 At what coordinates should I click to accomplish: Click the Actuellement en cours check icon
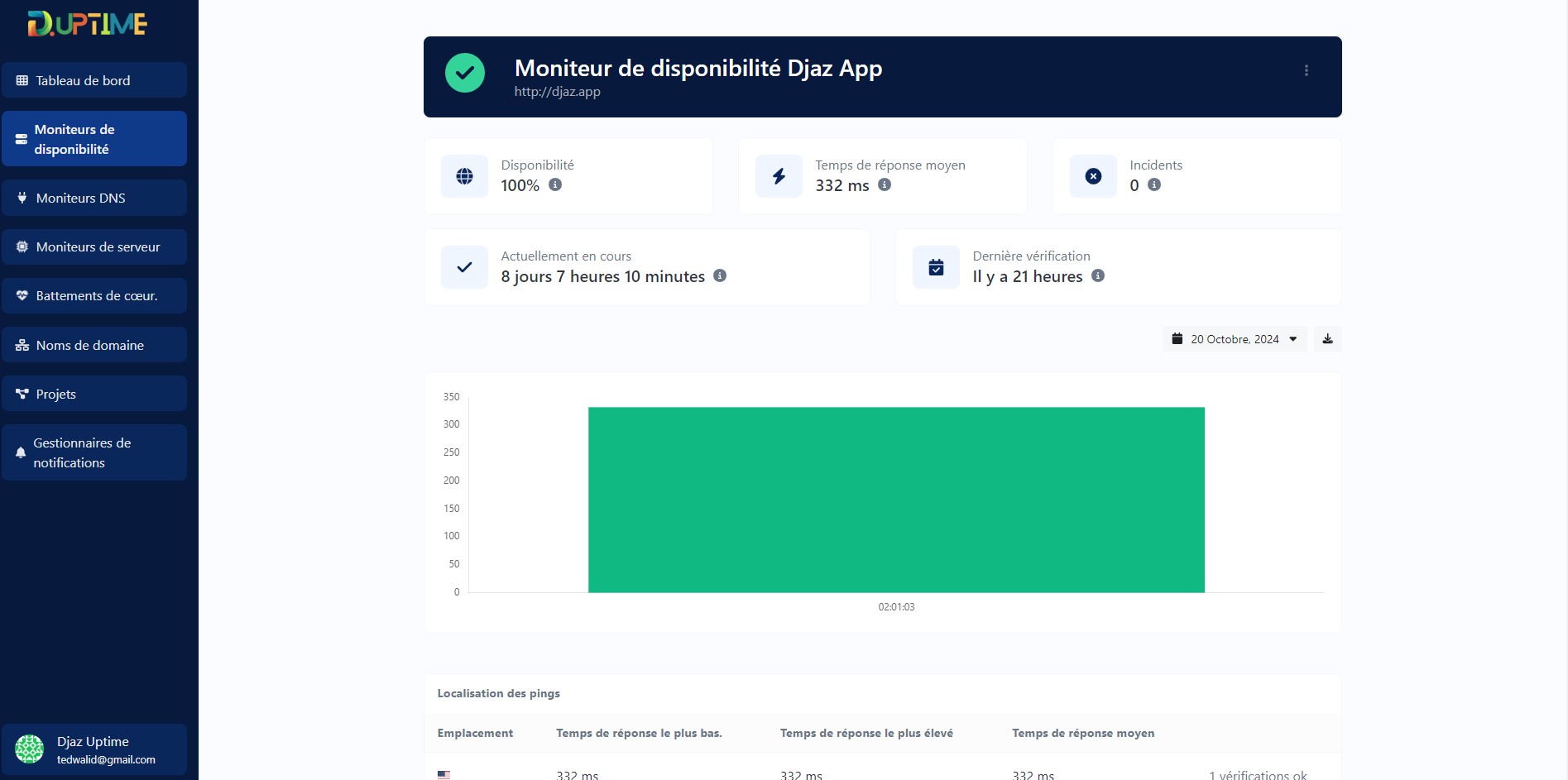(x=464, y=267)
